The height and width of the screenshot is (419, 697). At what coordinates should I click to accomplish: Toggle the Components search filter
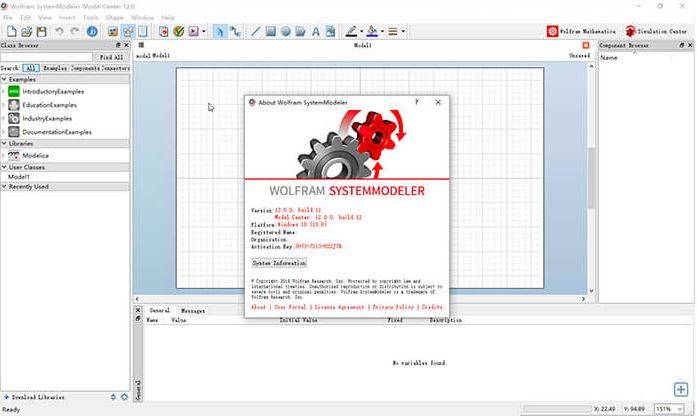84,68
